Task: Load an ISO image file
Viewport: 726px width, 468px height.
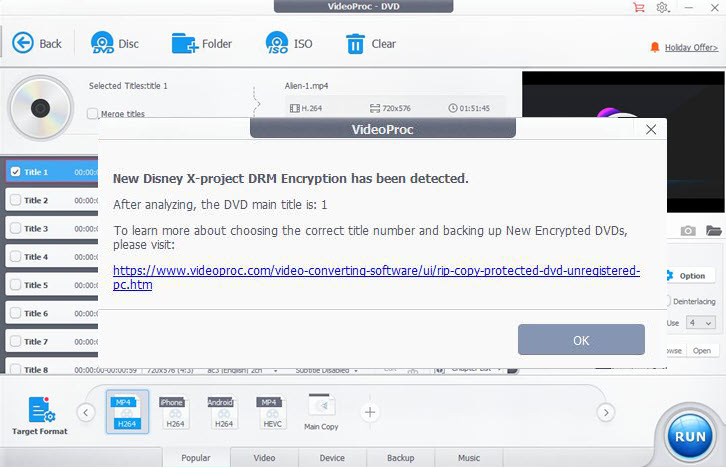Action: pyautogui.click(x=277, y=43)
